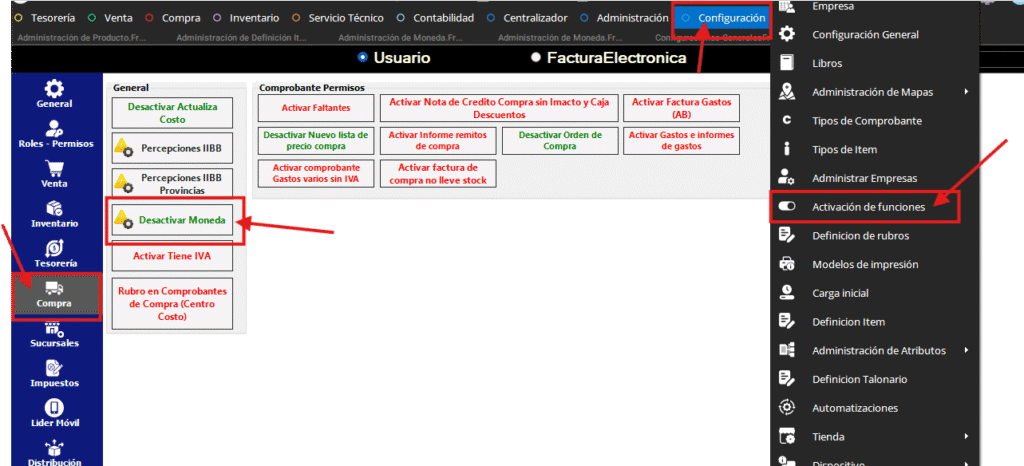1024x466 pixels.
Task: Open the Impuestos sidebar icon
Action: (x=54, y=370)
